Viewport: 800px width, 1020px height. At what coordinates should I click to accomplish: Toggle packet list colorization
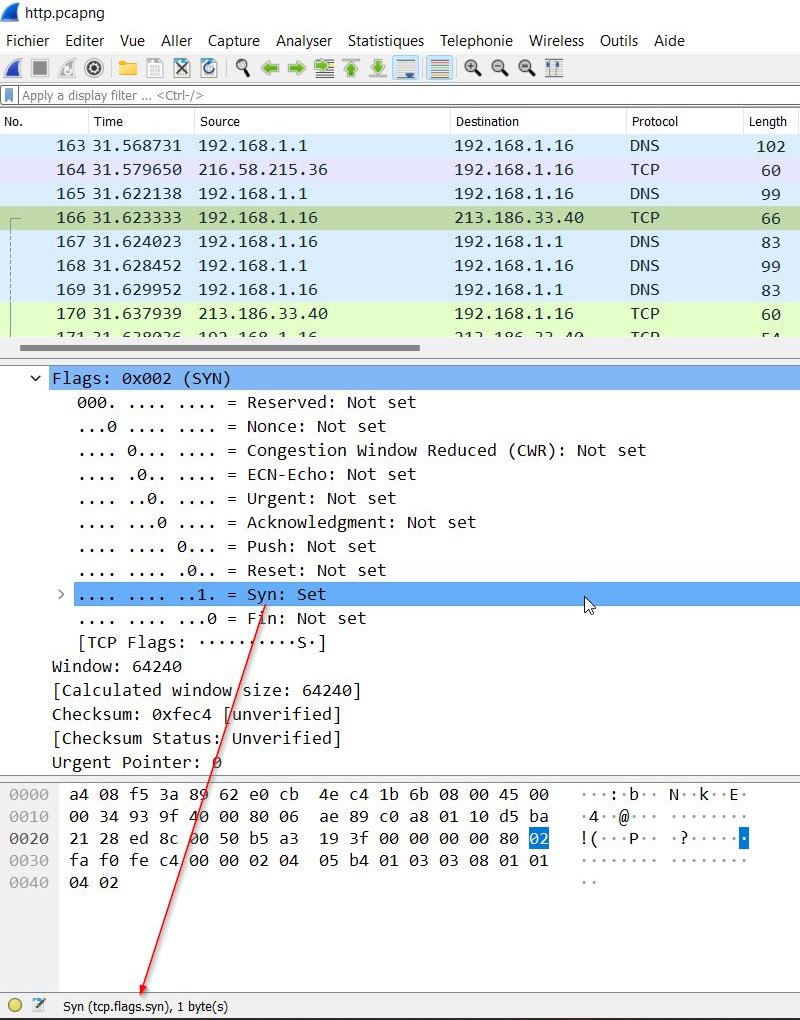coord(440,68)
